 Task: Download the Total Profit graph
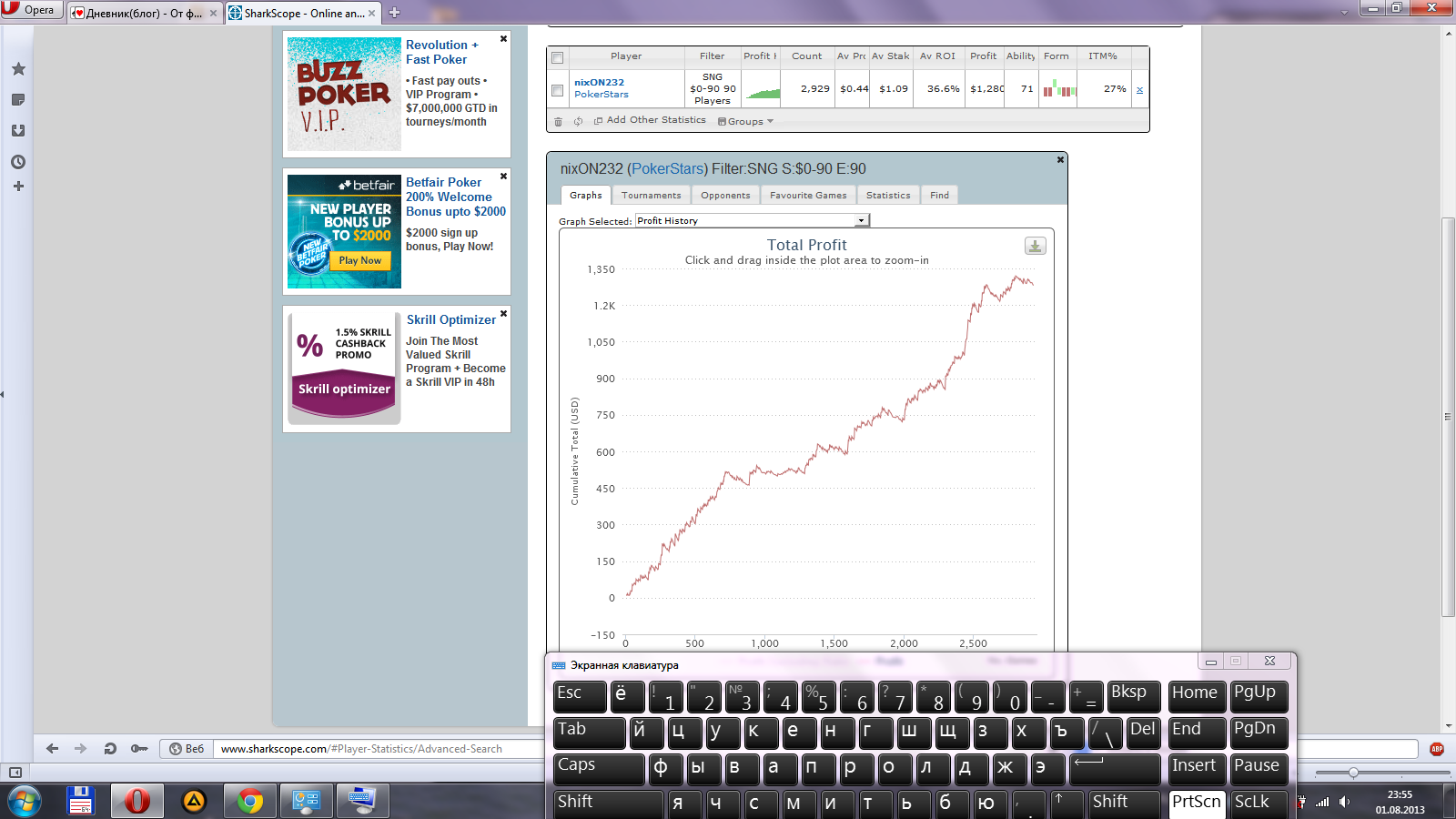click(1035, 246)
